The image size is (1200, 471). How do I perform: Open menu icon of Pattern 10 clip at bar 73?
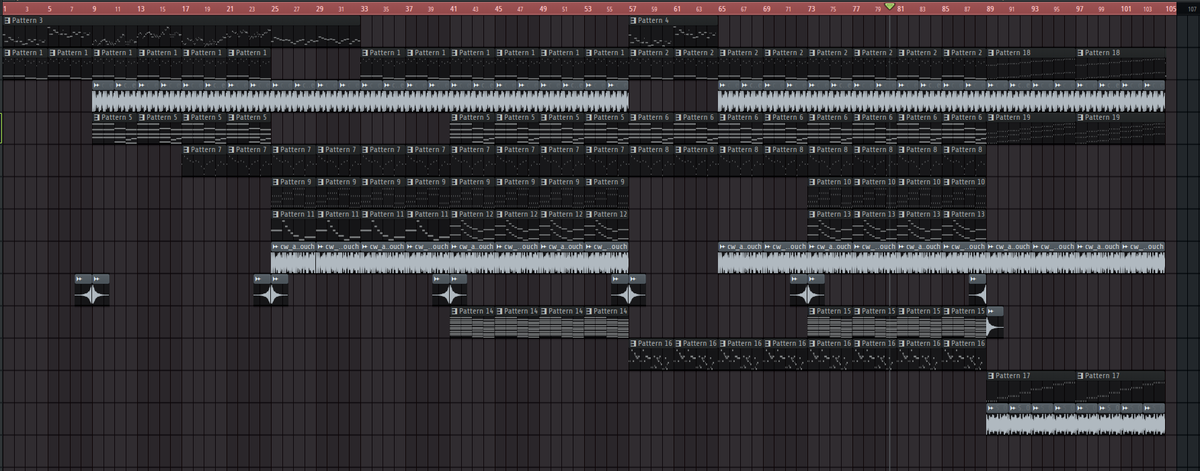813,181
